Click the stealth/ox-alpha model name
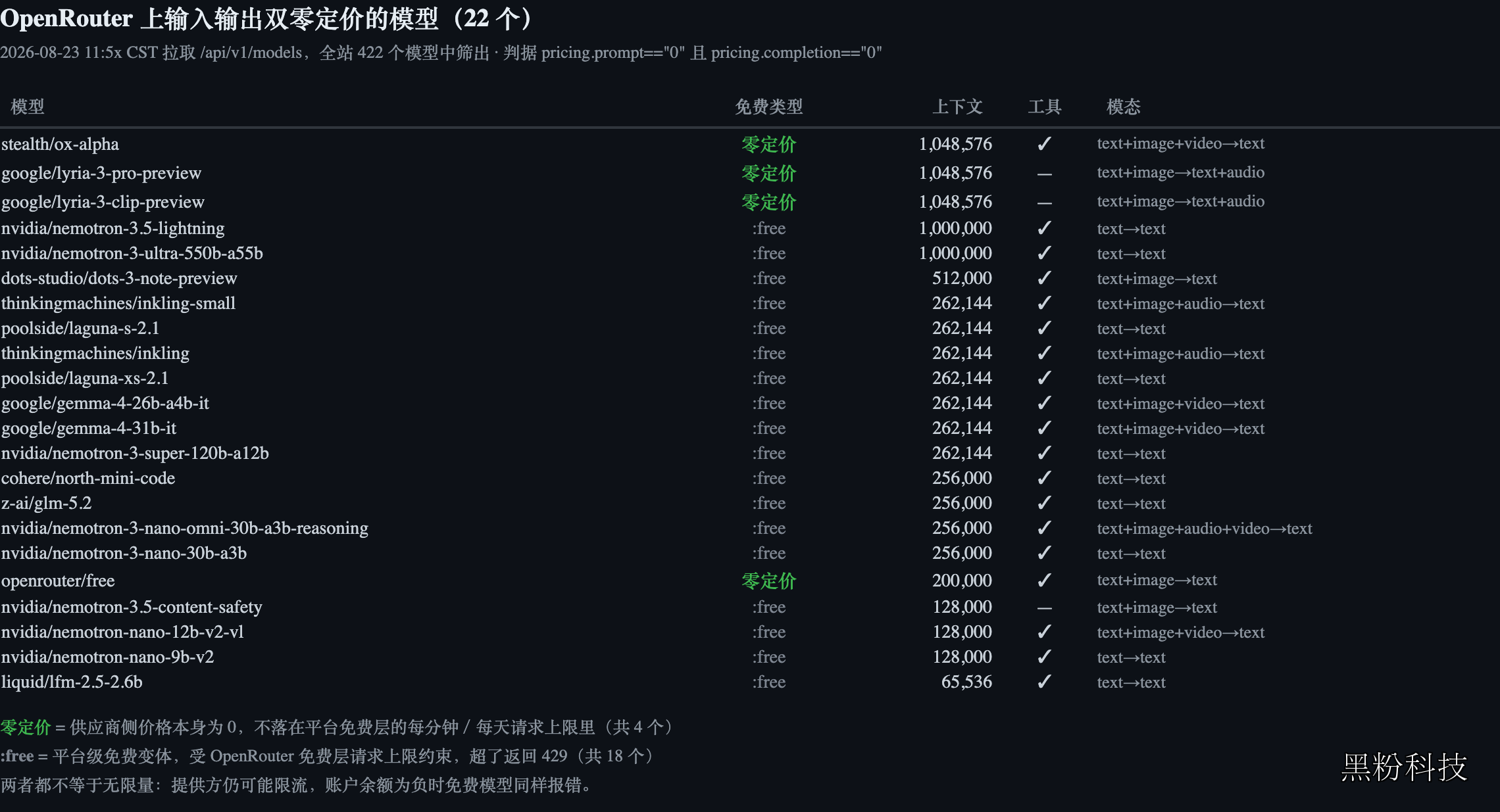The width and height of the screenshot is (1500, 812). pyautogui.click(x=60, y=144)
